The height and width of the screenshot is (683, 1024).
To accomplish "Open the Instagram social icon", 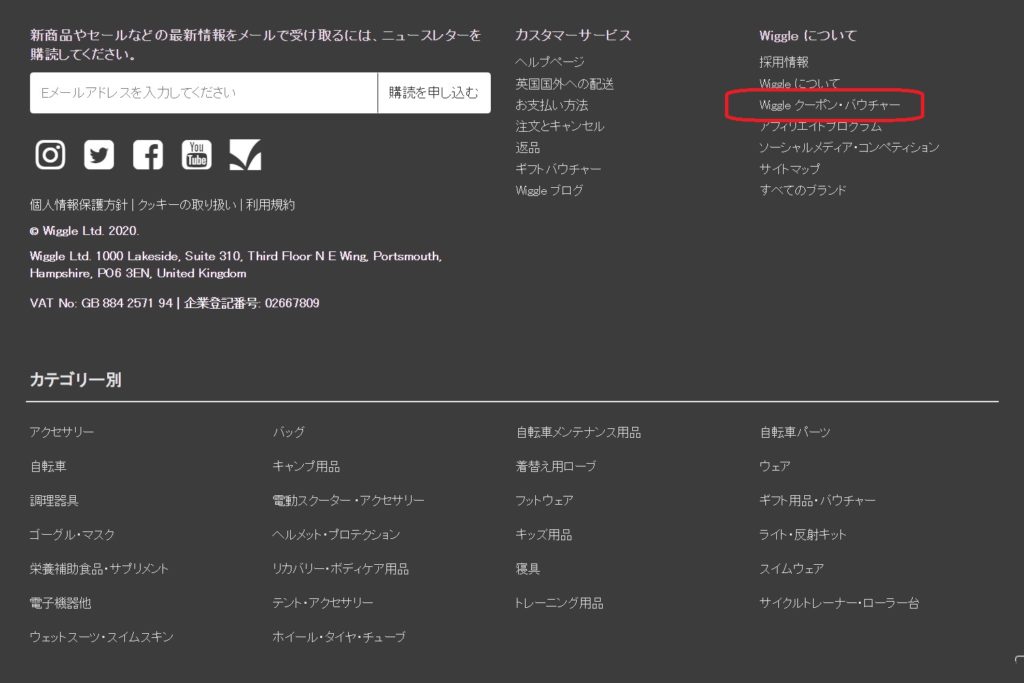I will (x=50, y=154).
